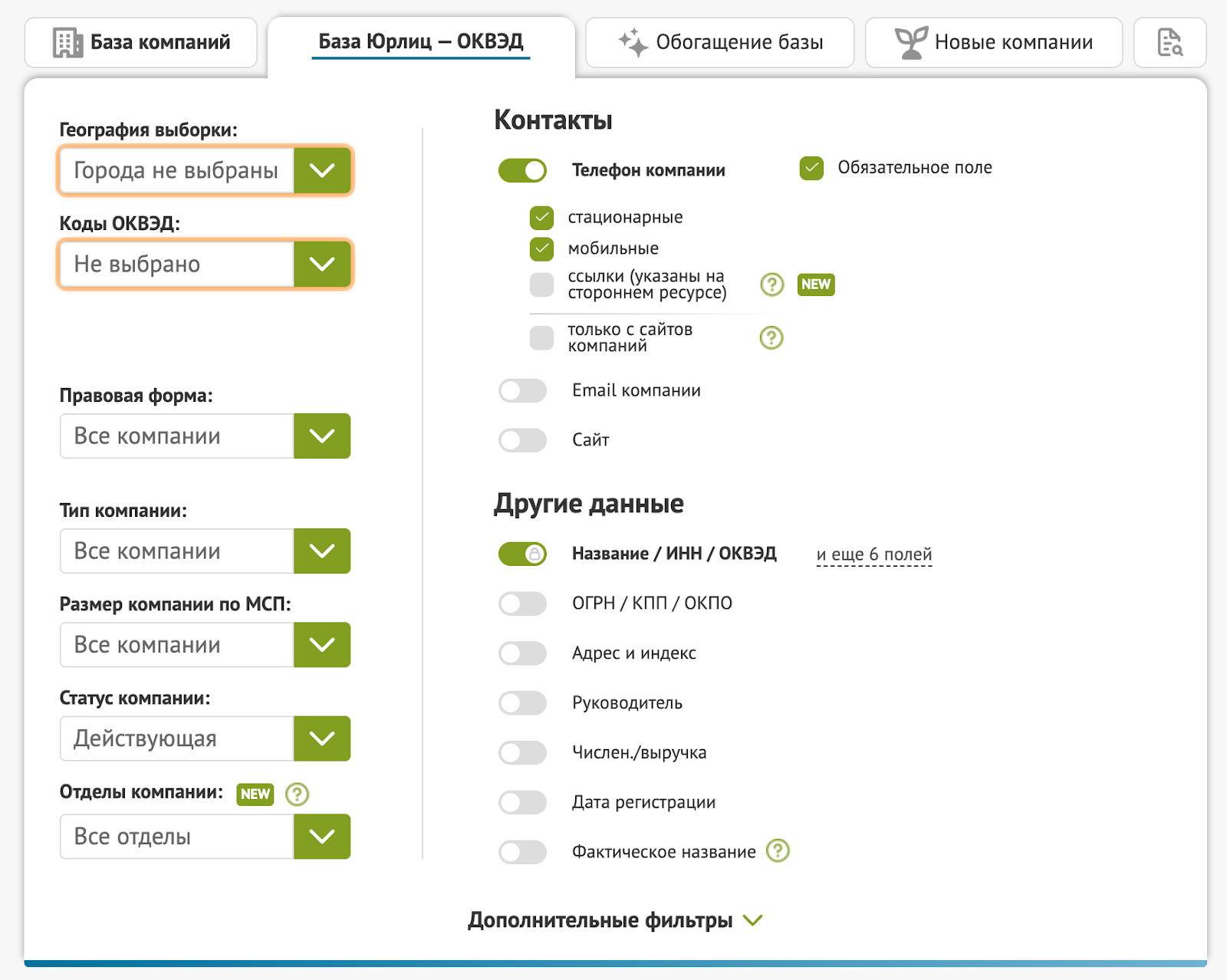Click the building icon on База компаний
Viewport: 1227px width, 980px height.
pos(67,42)
